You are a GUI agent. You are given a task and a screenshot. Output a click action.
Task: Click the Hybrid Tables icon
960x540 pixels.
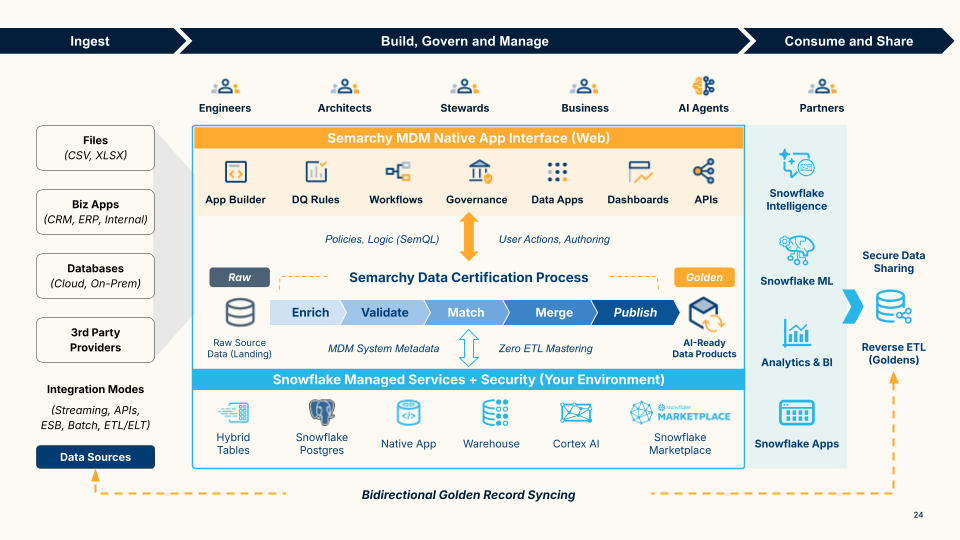[x=233, y=413]
